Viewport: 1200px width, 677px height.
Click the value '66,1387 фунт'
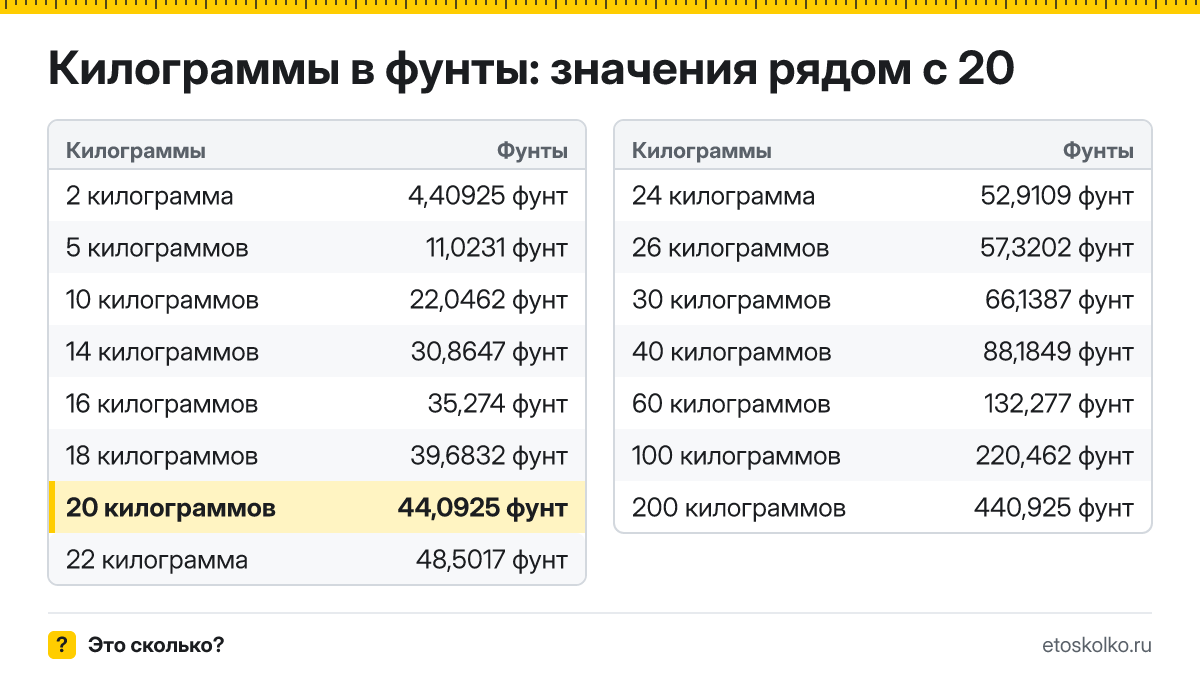[1060, 300]
